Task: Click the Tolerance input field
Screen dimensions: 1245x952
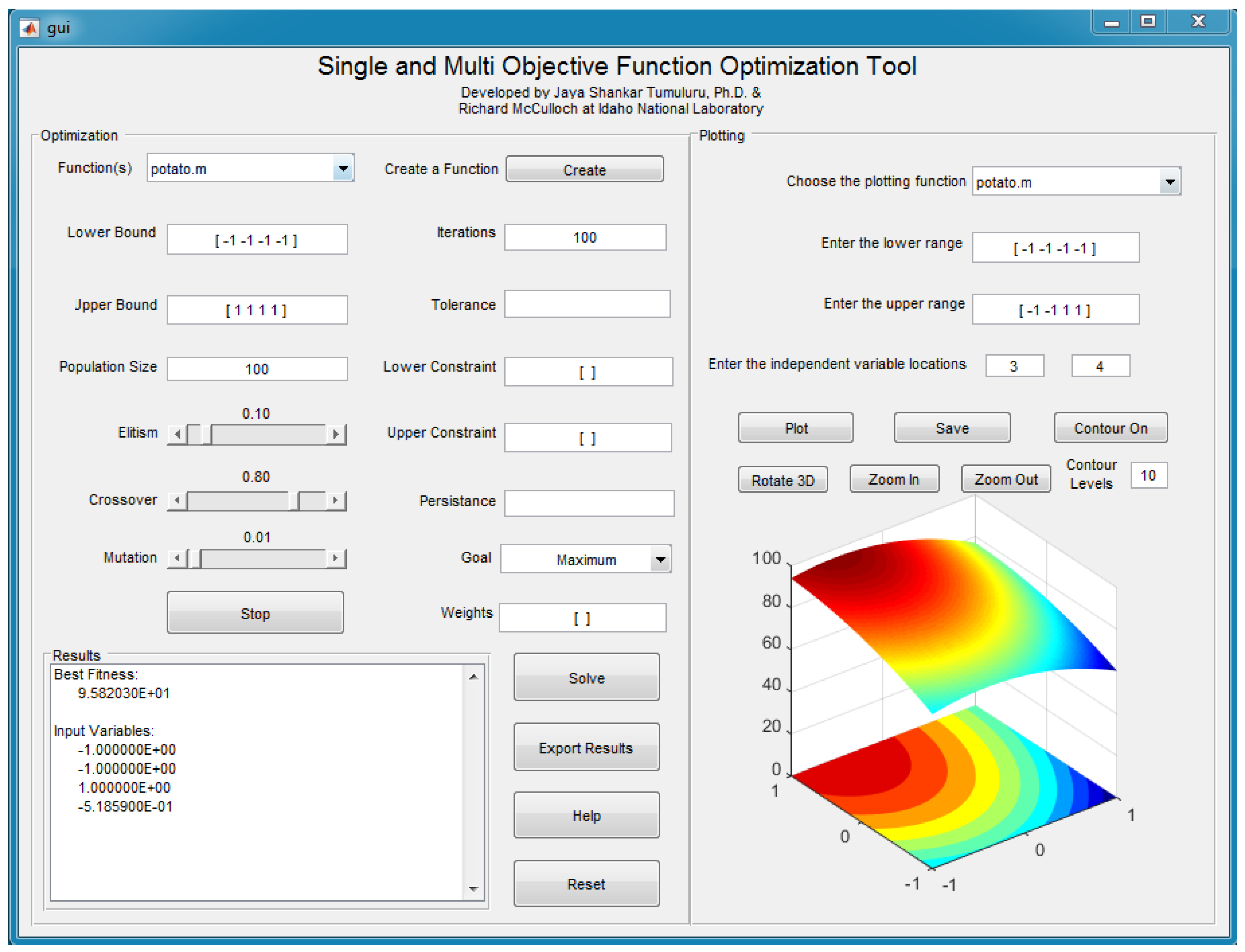Action: (587, 305)
